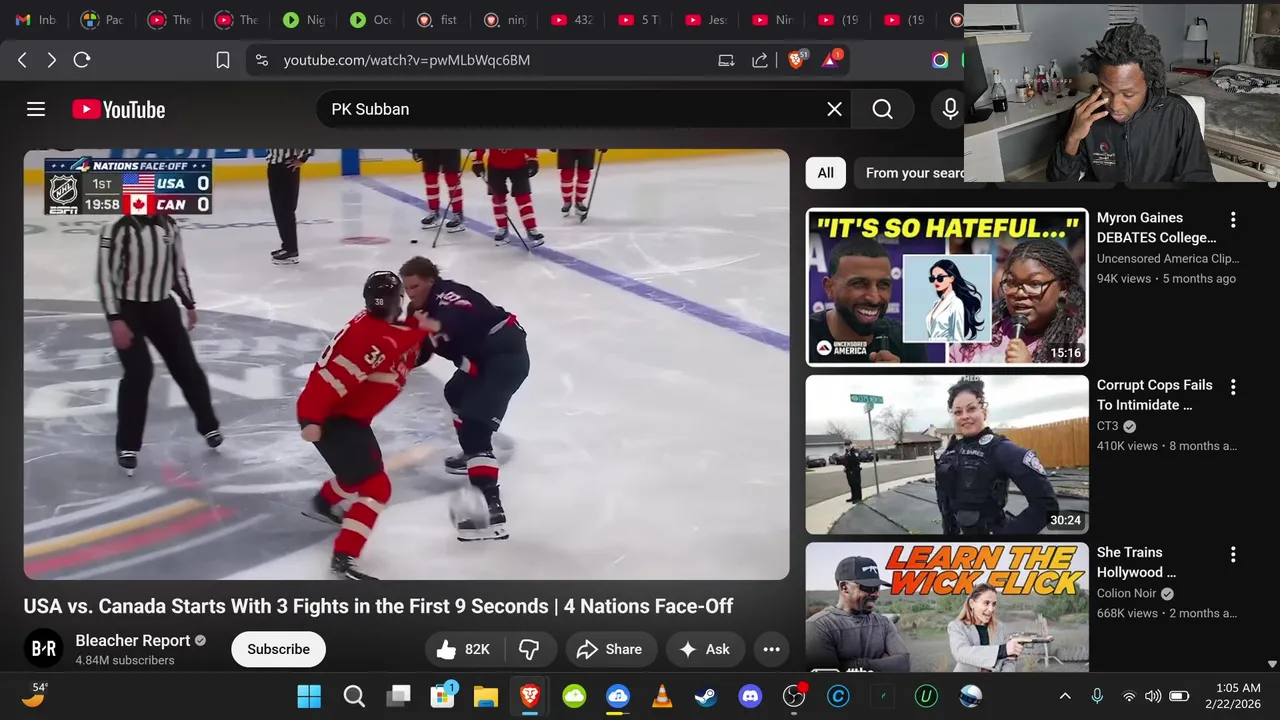Open options menu for She Trains Hollywood video
The width and height of the screenshot is (1280, 720).
(1233, 553)
